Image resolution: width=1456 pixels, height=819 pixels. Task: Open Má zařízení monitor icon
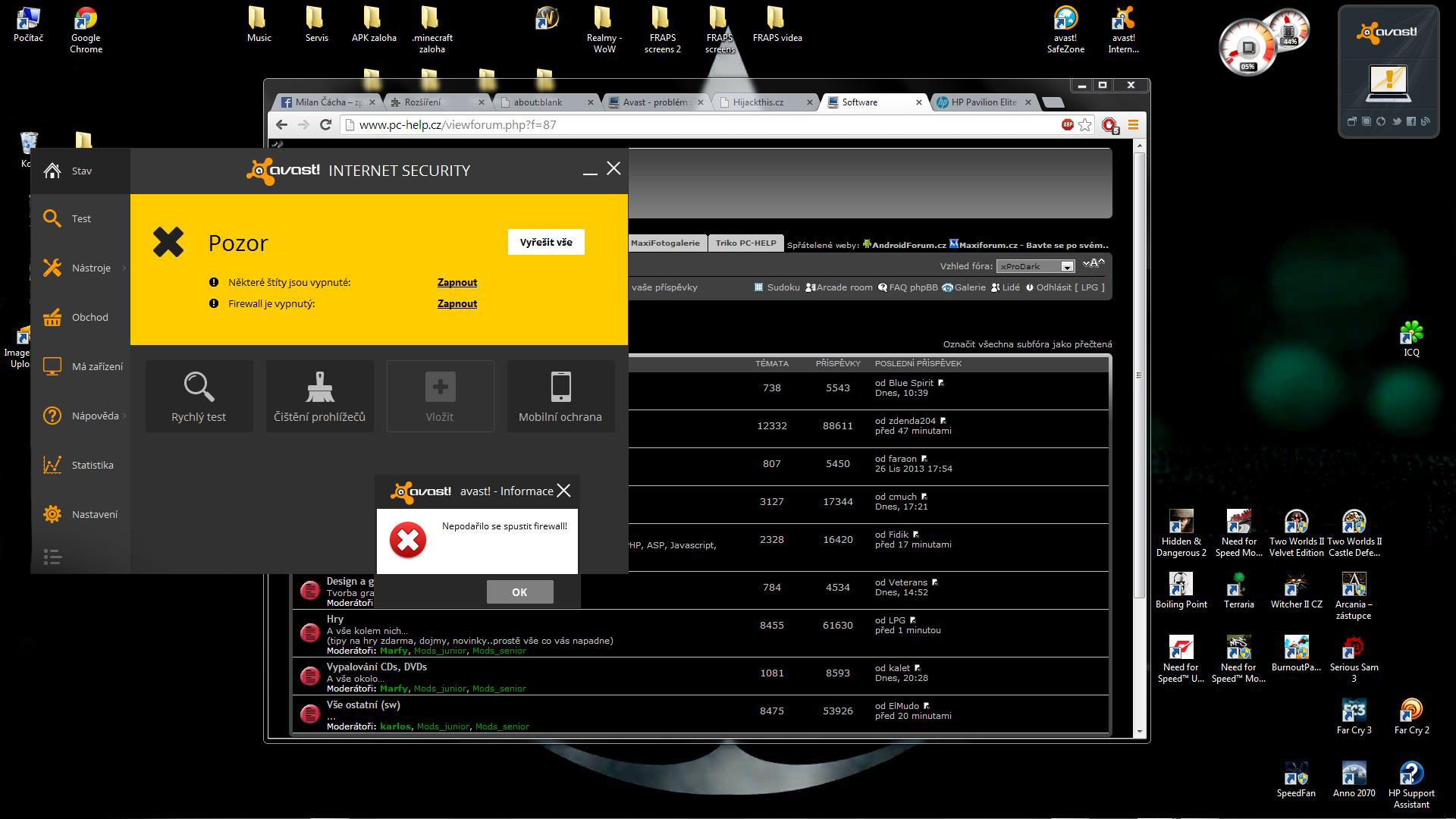pos(52,366)
